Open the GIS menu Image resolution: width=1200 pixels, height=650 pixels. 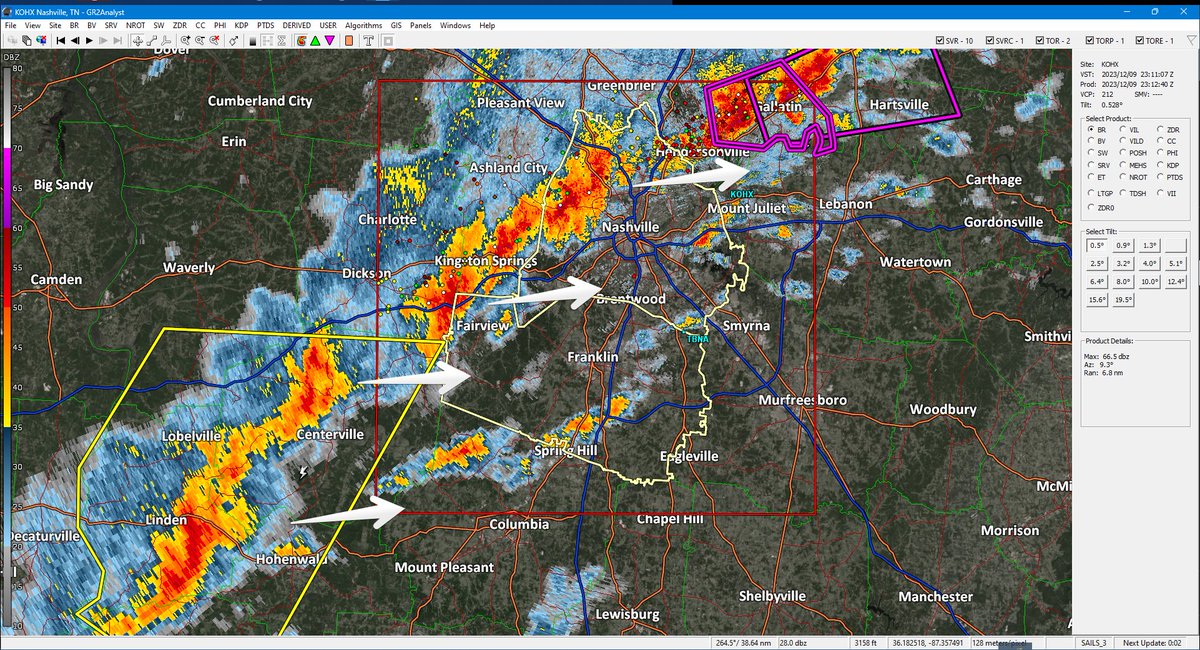click(x=394, y=25)
